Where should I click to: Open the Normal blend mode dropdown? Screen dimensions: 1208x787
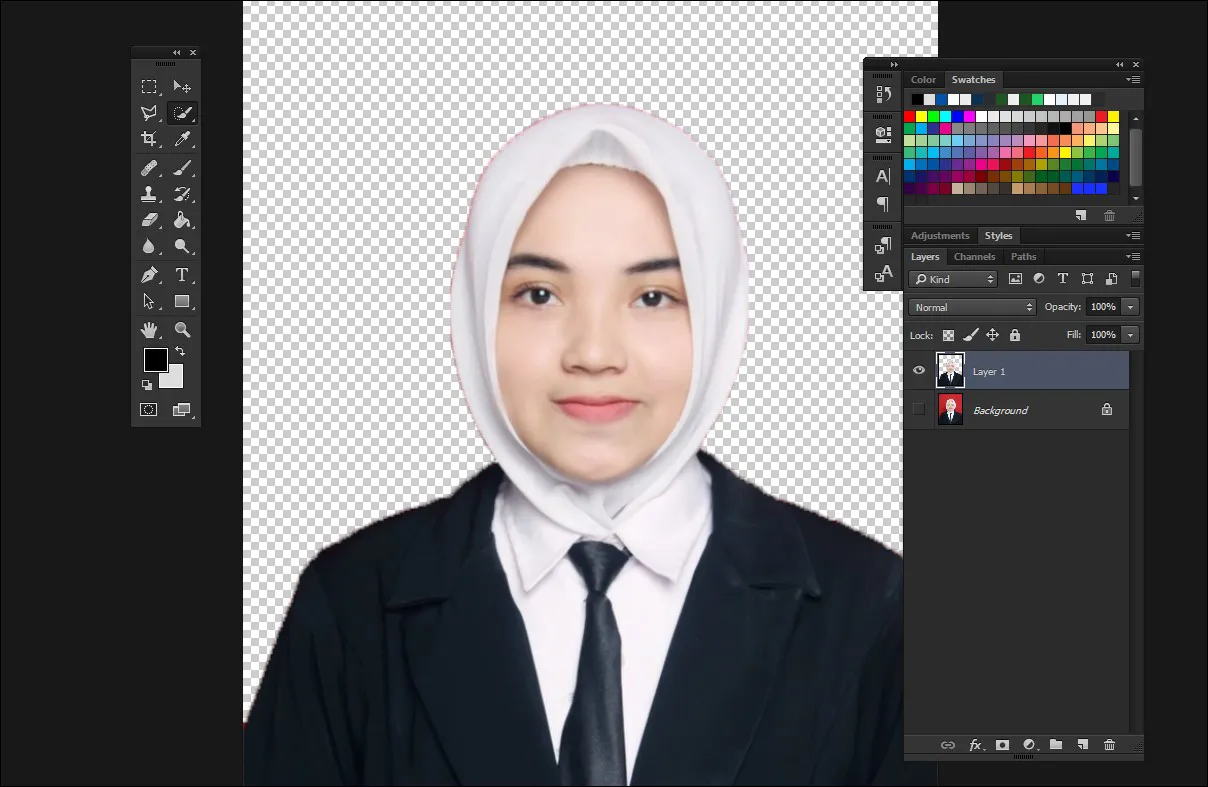tap(971, 307)
